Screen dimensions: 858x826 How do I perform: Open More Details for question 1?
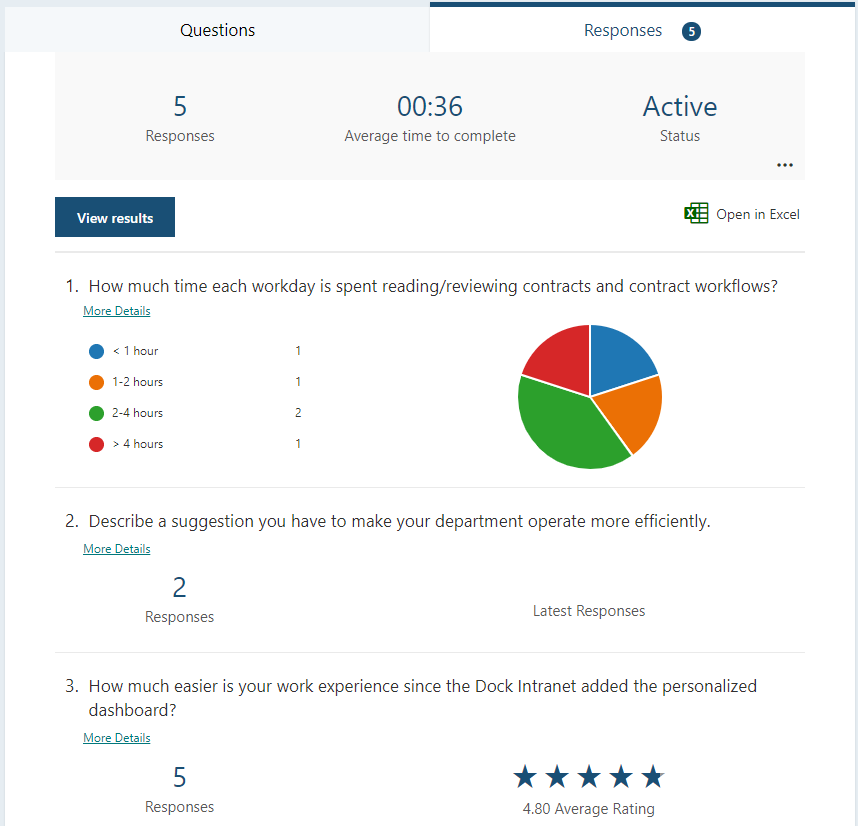(116, 310)
